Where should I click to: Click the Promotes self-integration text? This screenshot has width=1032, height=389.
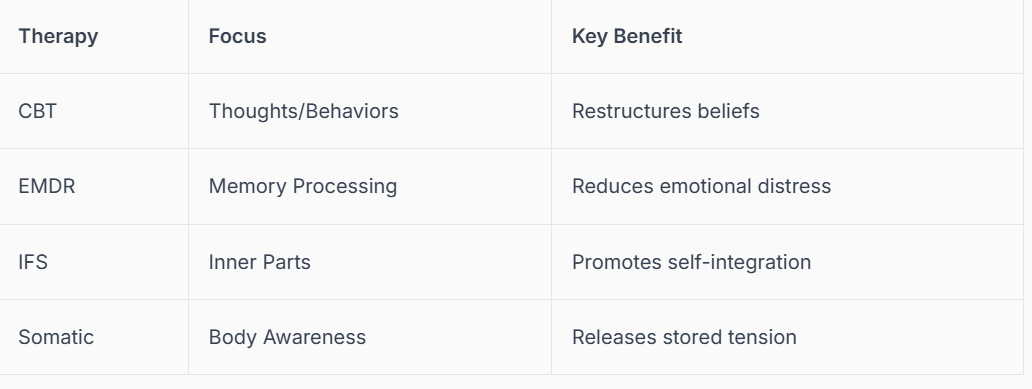click(691, 262)
